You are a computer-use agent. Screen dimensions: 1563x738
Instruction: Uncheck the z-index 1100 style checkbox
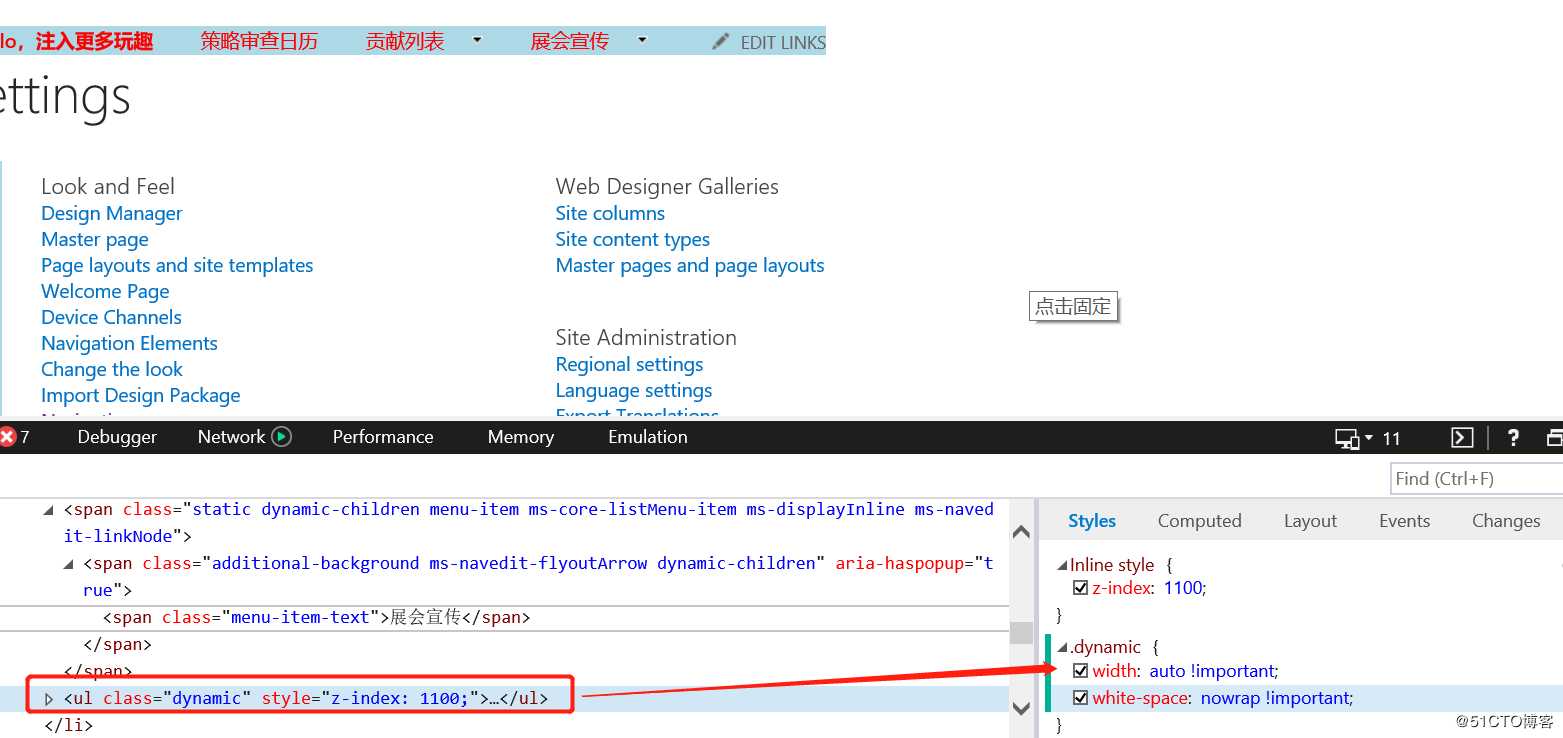coord(1080,588)
